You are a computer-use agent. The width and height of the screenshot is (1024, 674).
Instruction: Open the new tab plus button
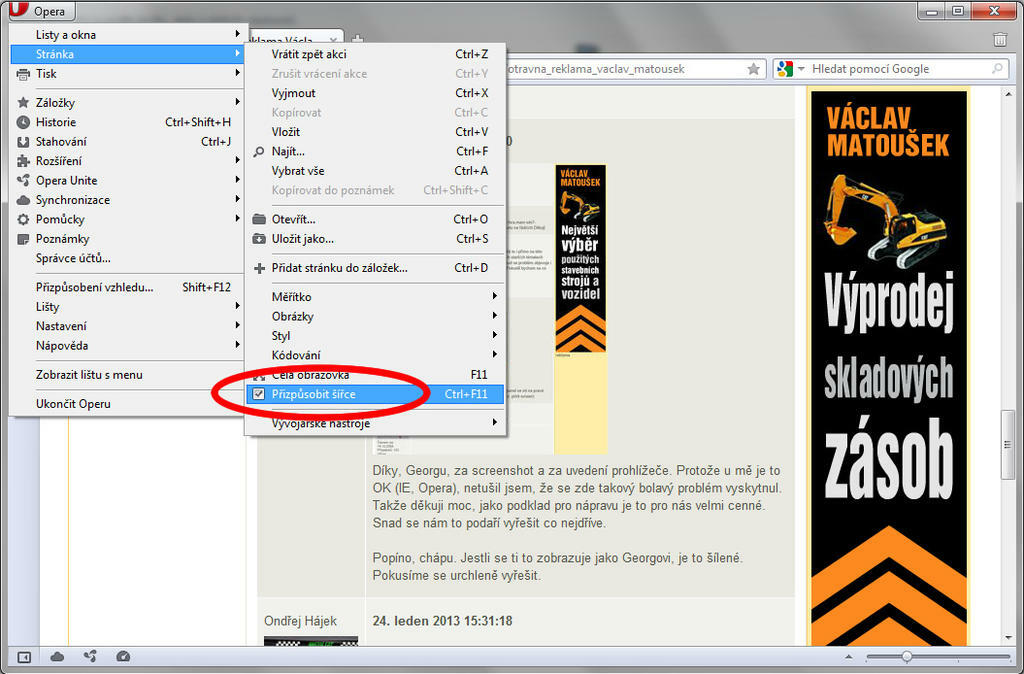tap(358, 39)
